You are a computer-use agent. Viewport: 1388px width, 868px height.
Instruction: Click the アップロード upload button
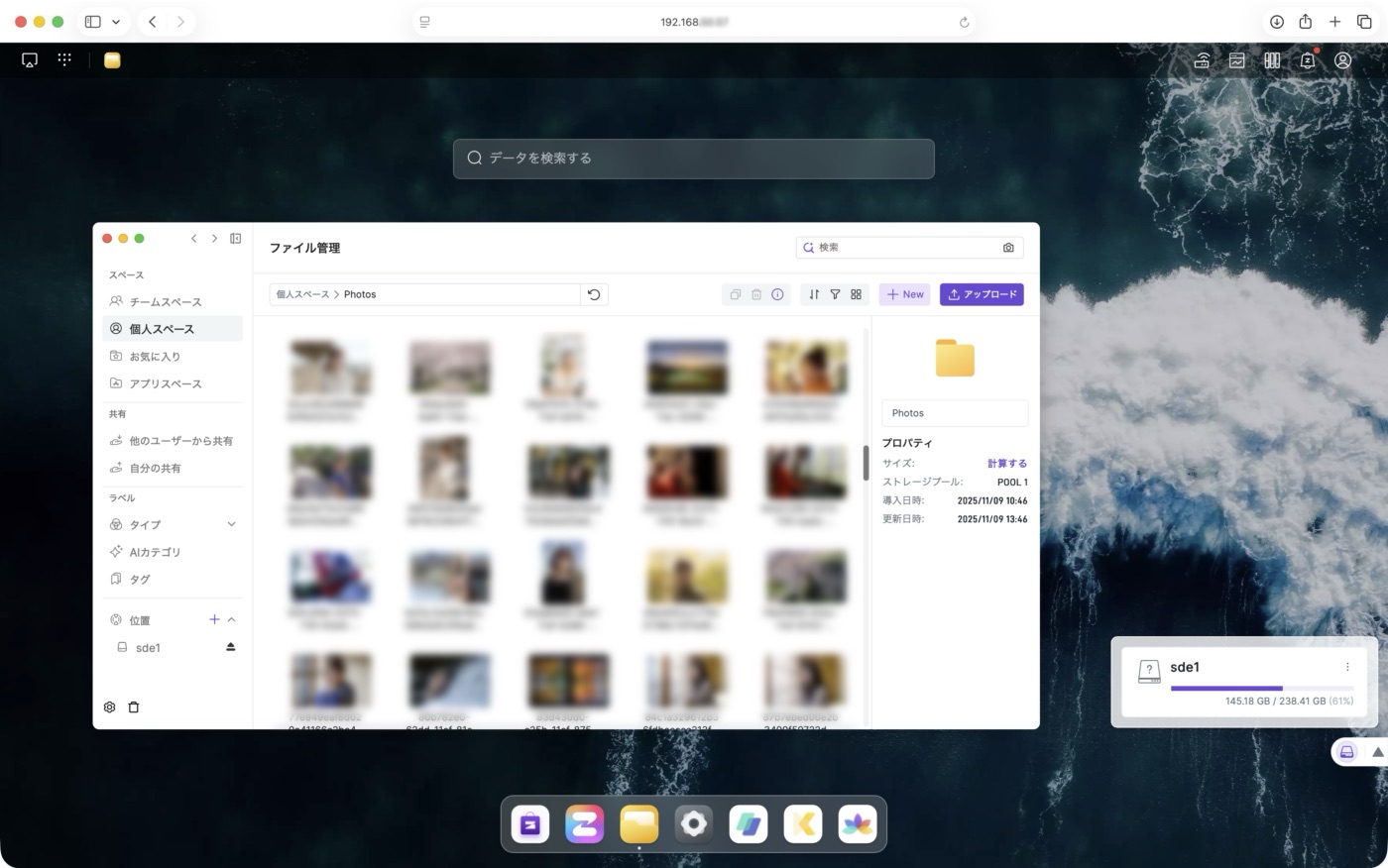click(x=982, y=294)
